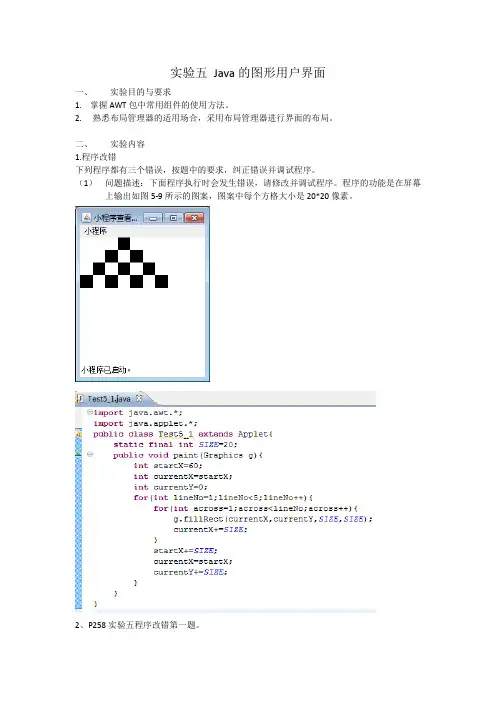Collapse the paint method fold toggle

[90, 454]
